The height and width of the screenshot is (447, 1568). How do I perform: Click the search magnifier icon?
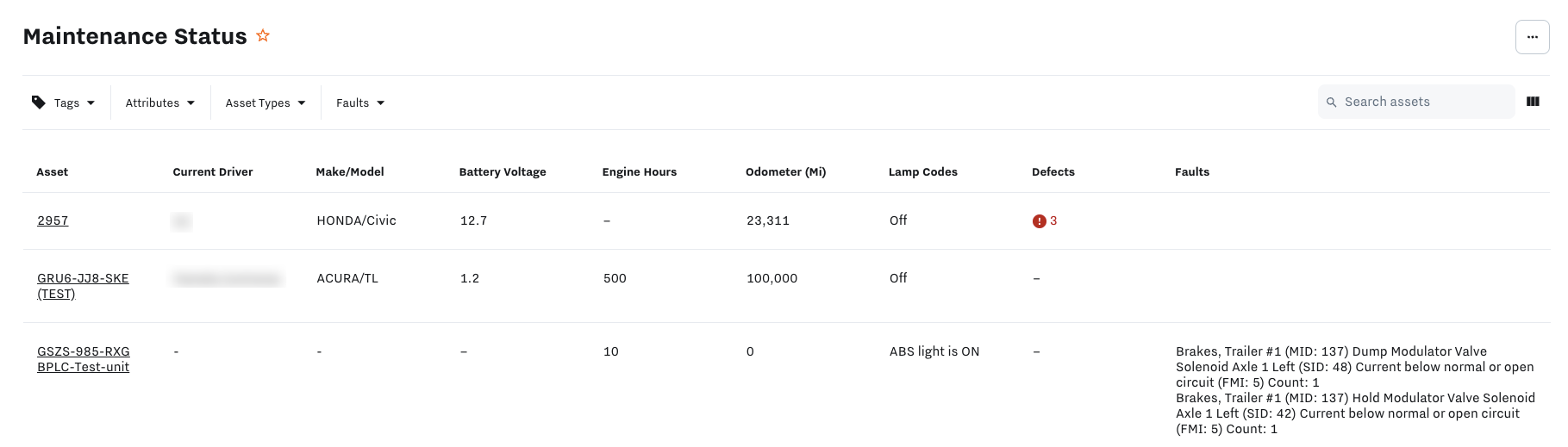coord(1332,102)
